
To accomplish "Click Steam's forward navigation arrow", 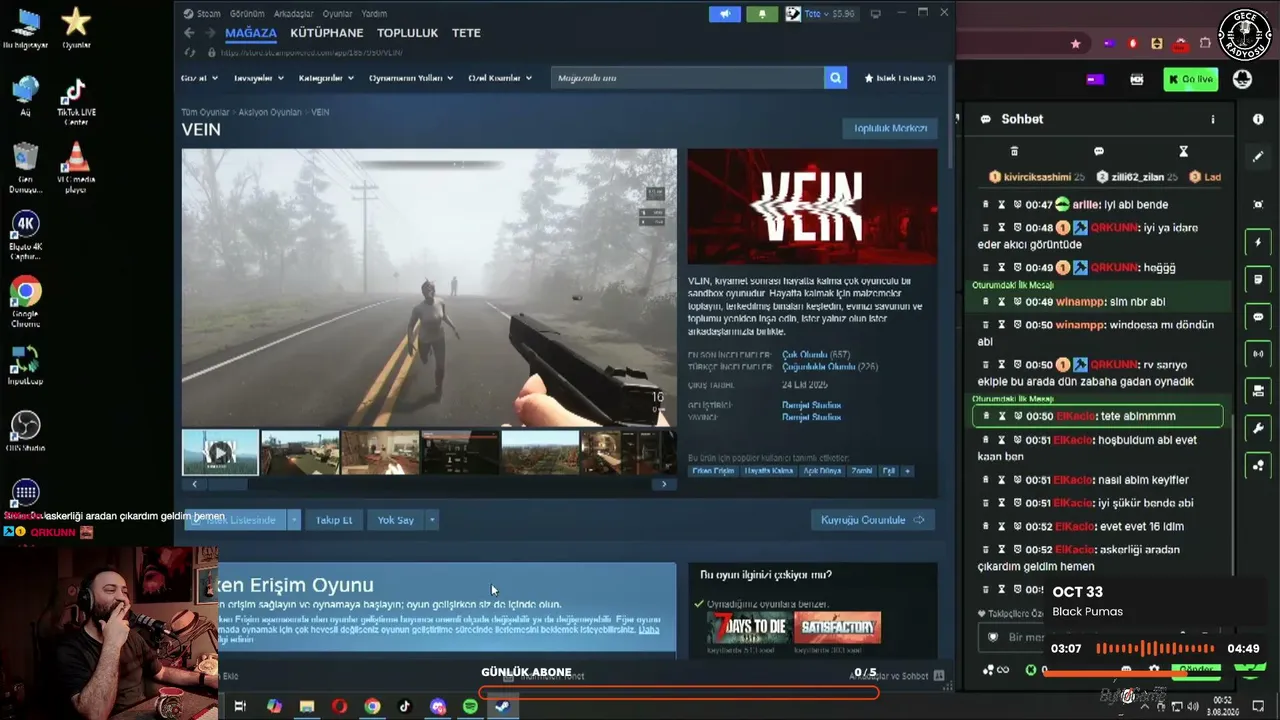I will pos(211,33).
